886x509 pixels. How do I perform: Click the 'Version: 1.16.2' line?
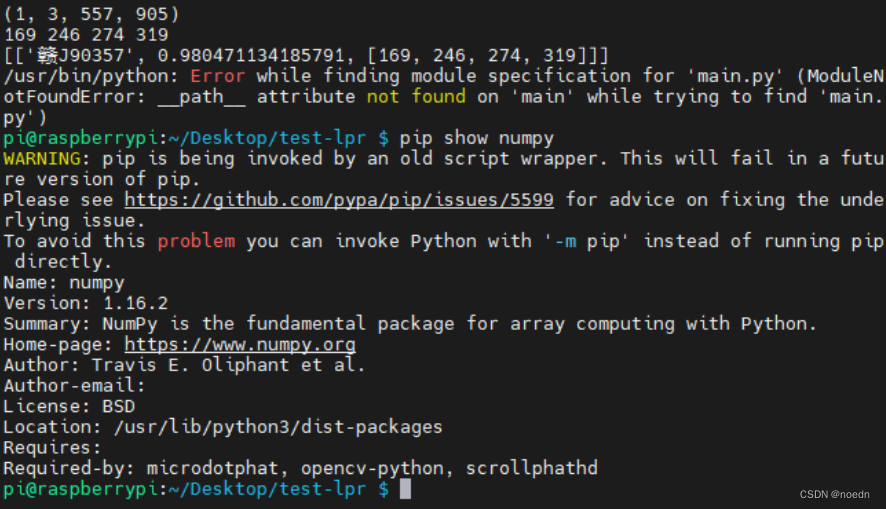tap(86, 303)
